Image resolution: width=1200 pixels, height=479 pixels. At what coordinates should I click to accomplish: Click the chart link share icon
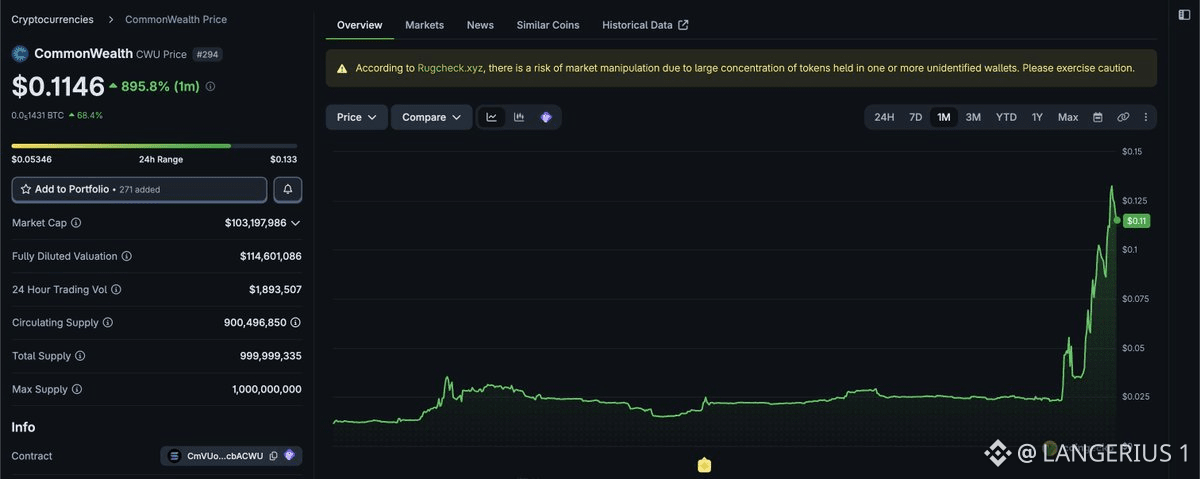point(1123,117)
